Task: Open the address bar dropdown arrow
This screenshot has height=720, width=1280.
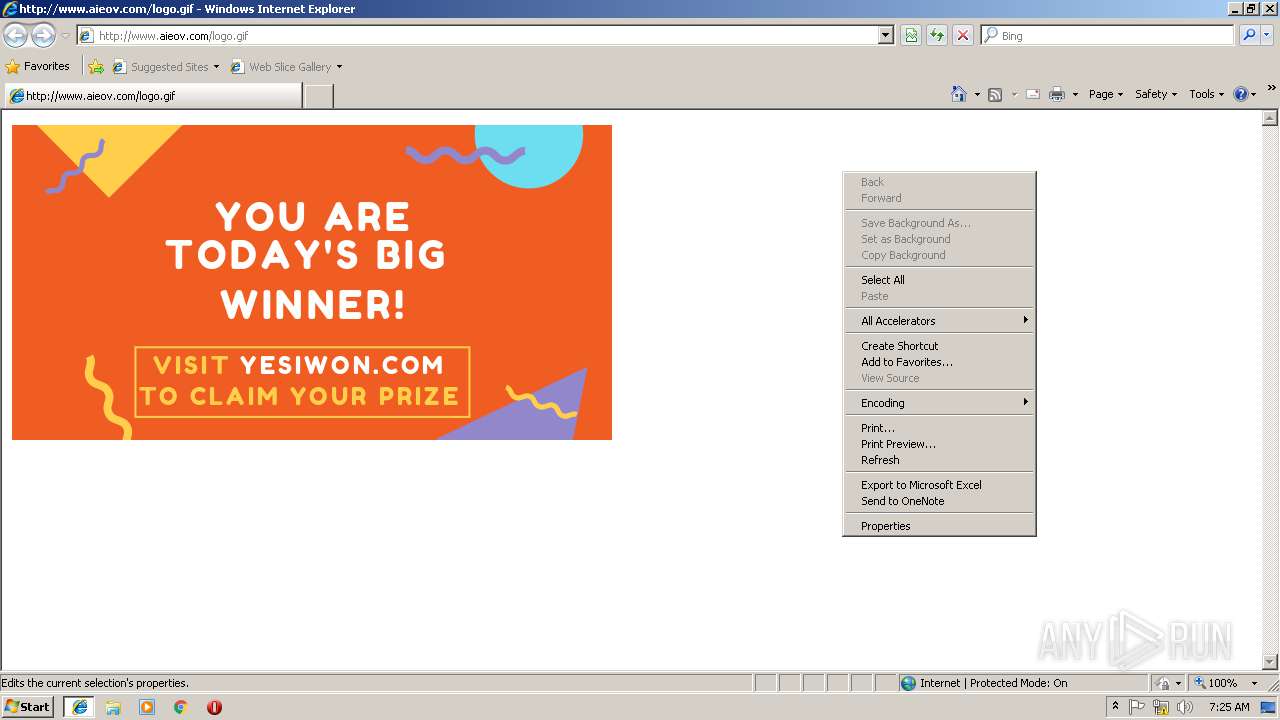Action: [x=885, y=35]
